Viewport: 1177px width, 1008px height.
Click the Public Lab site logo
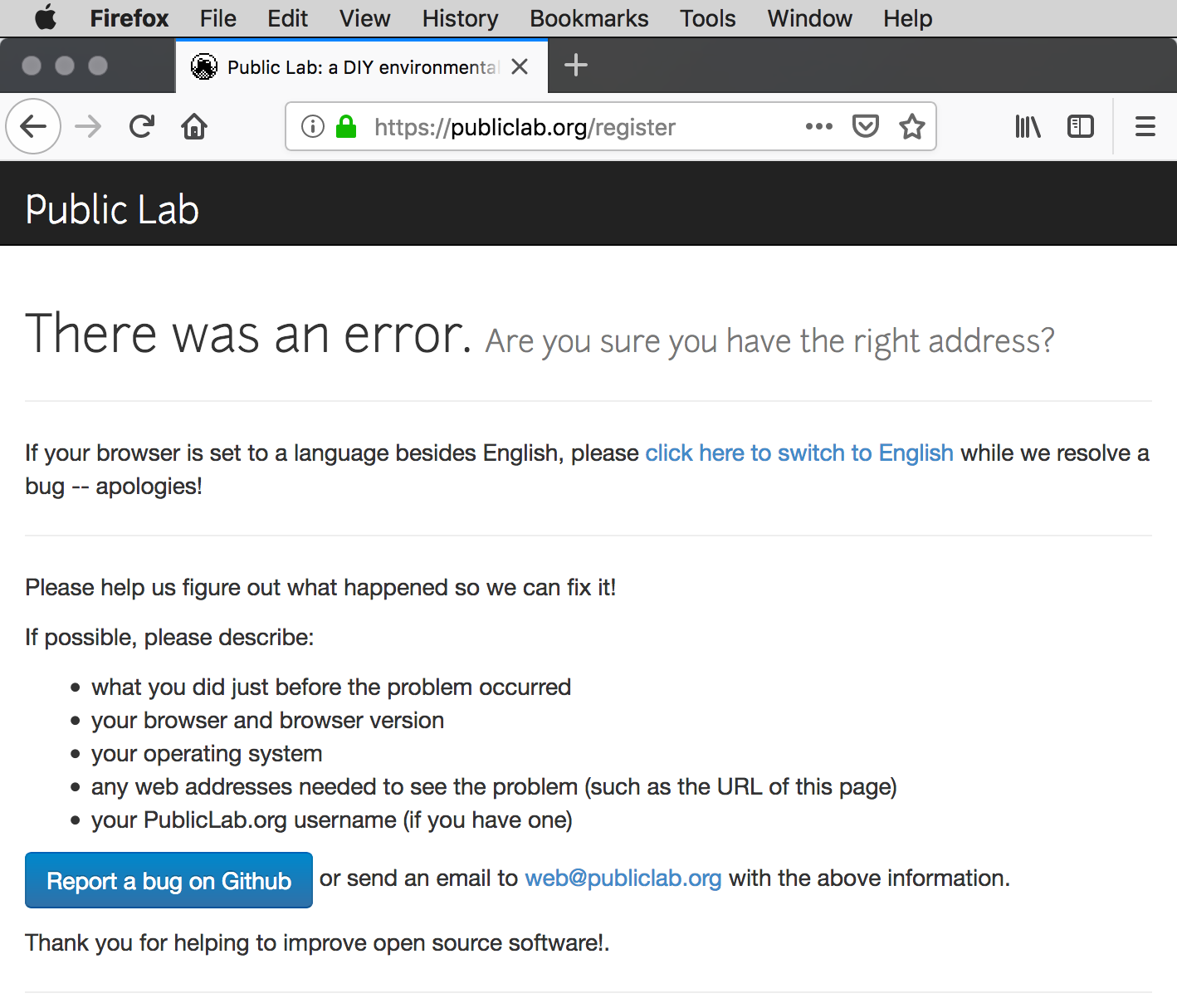(112, 209)
